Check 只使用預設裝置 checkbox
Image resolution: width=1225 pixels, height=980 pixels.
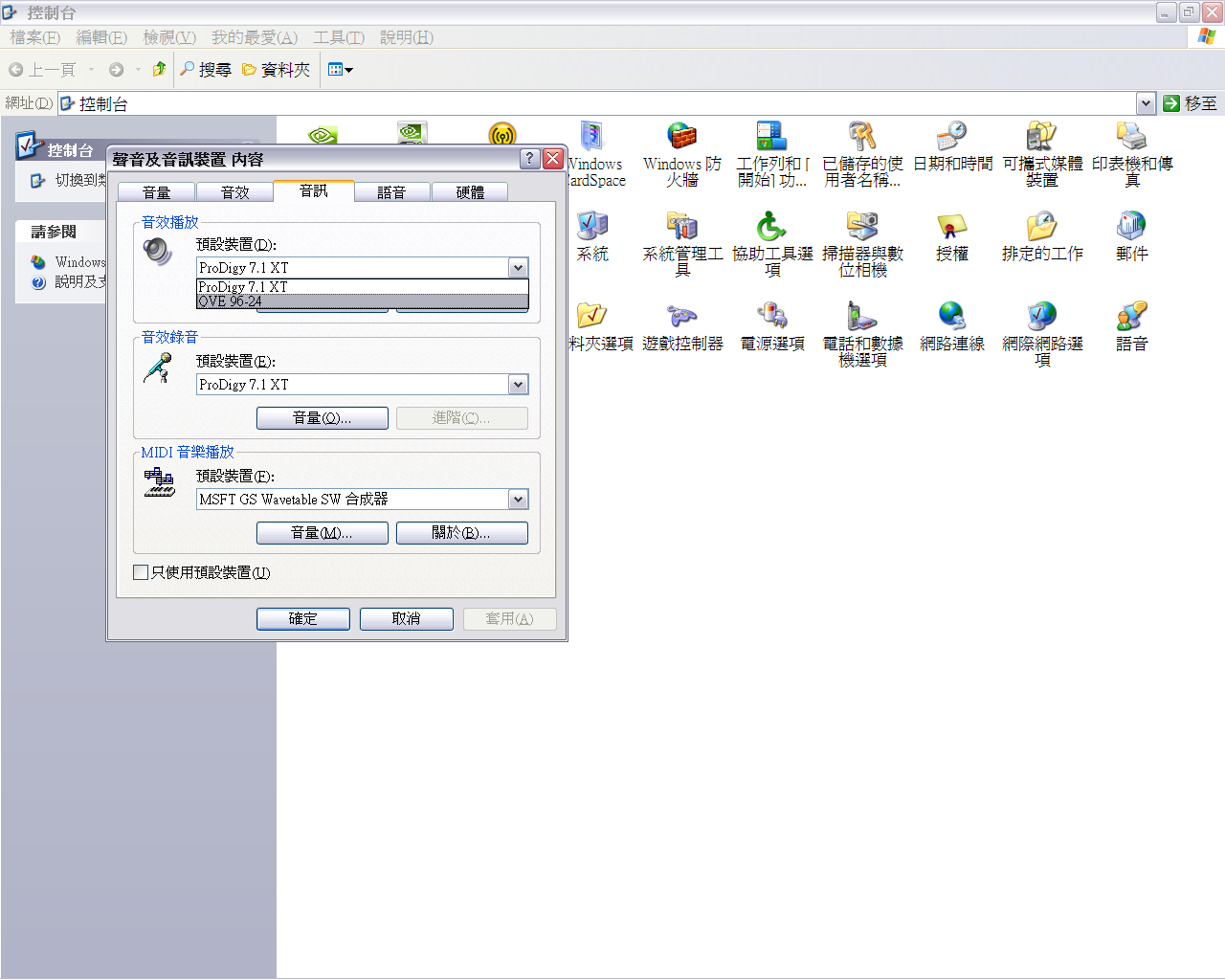coord(141,572)
